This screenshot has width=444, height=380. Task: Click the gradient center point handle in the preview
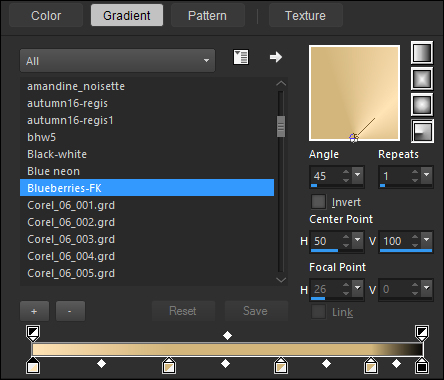tap(354, 137)
